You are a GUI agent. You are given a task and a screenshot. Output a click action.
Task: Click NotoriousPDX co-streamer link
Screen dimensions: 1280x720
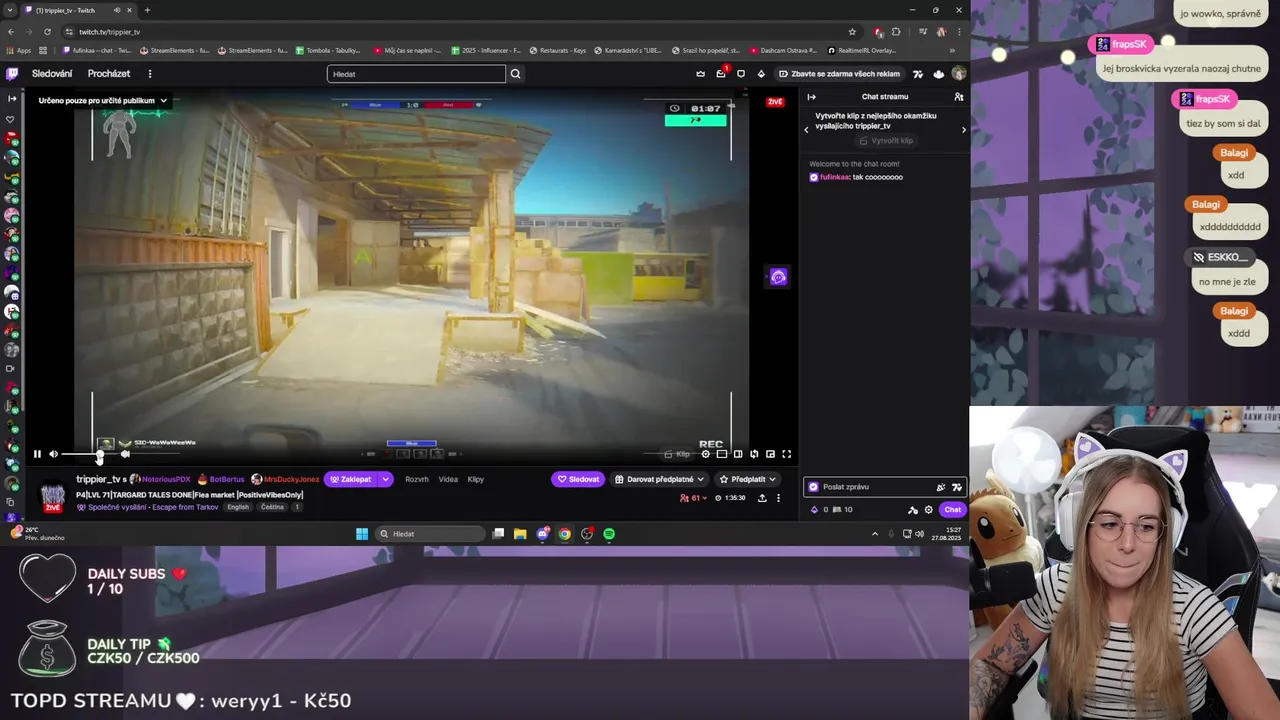point(166,479)
